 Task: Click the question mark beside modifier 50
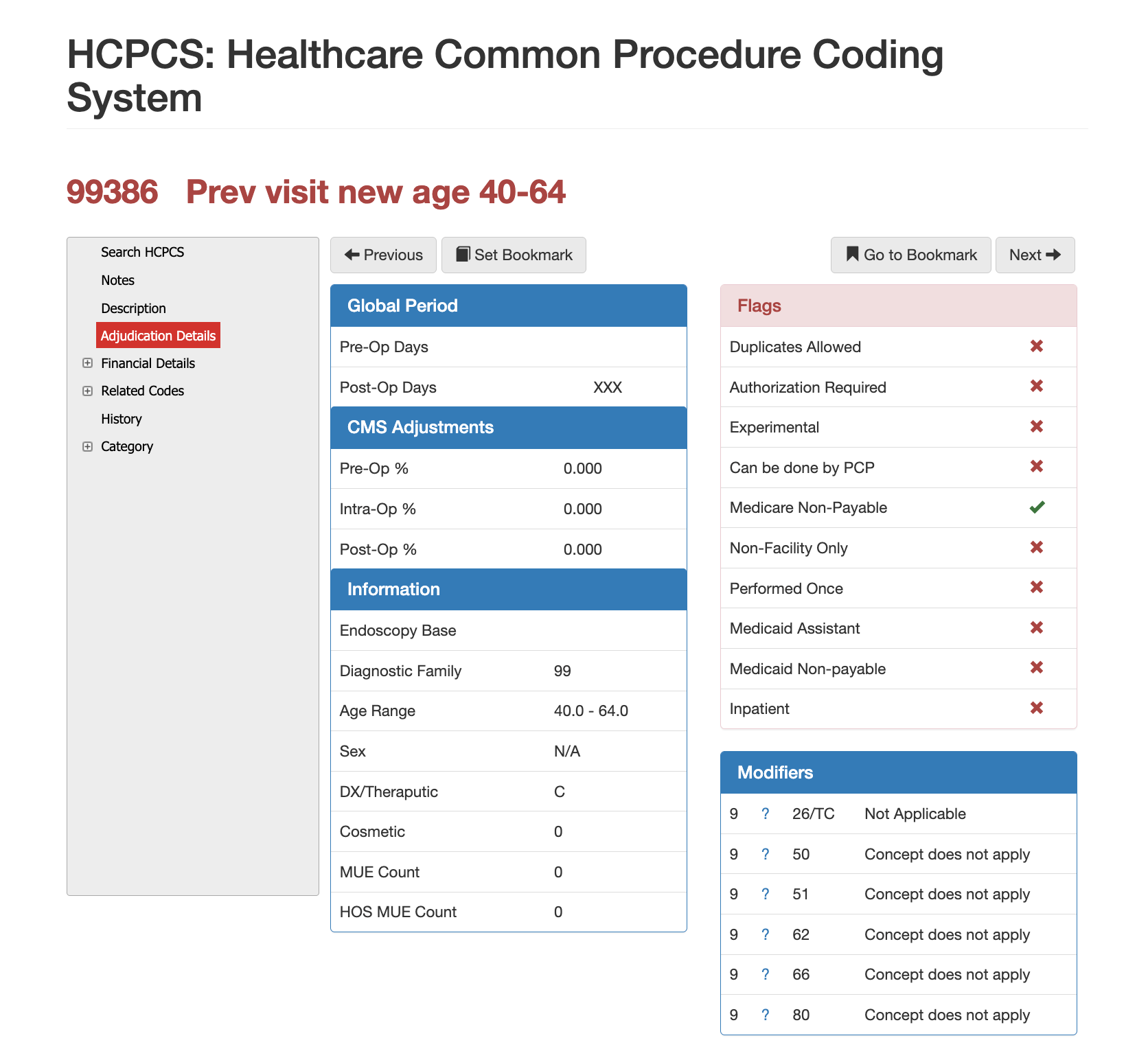tap(765, 855)
